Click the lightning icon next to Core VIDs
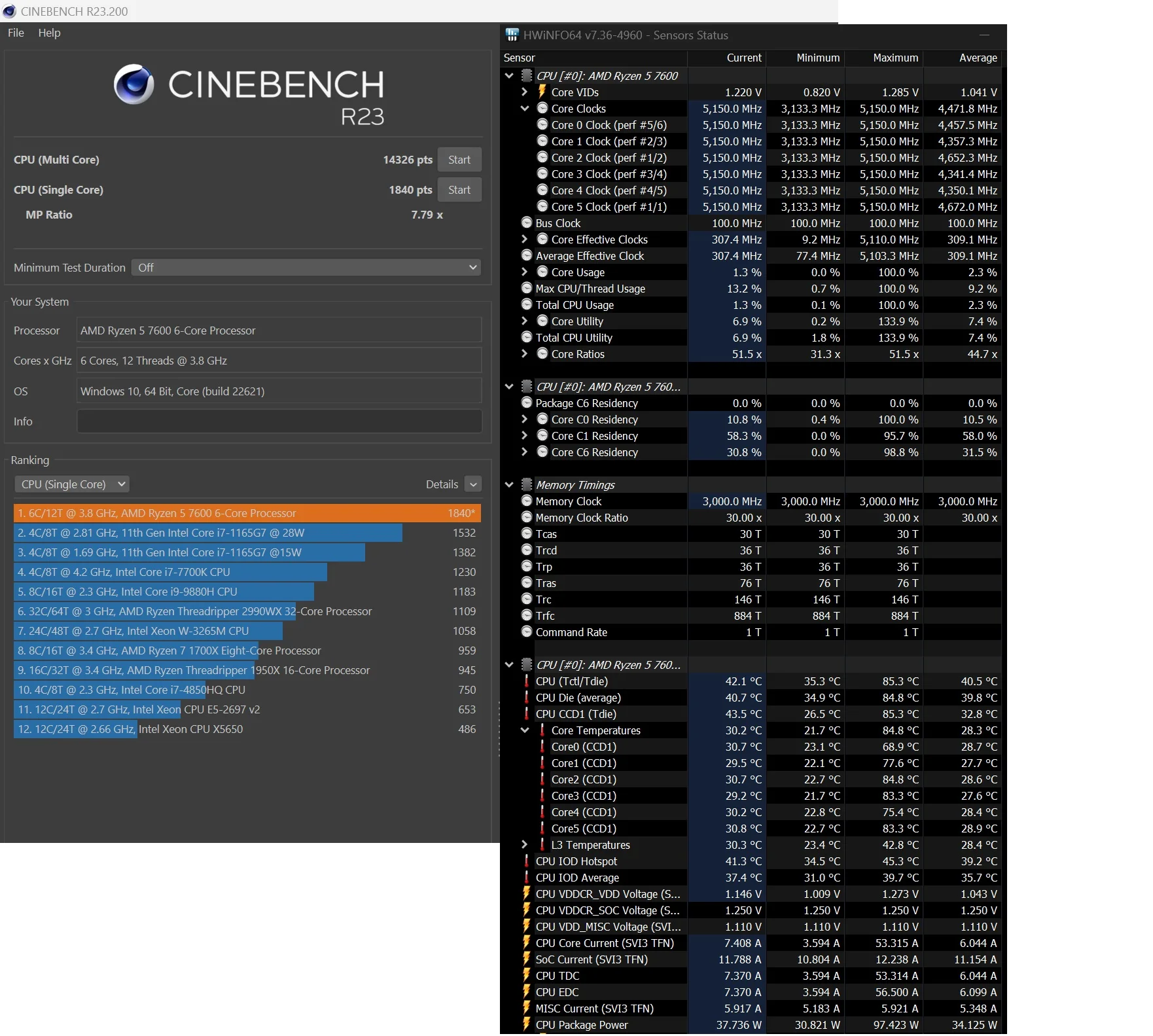This screenshot has height=1036, width=1153. (x=542, y=92)
